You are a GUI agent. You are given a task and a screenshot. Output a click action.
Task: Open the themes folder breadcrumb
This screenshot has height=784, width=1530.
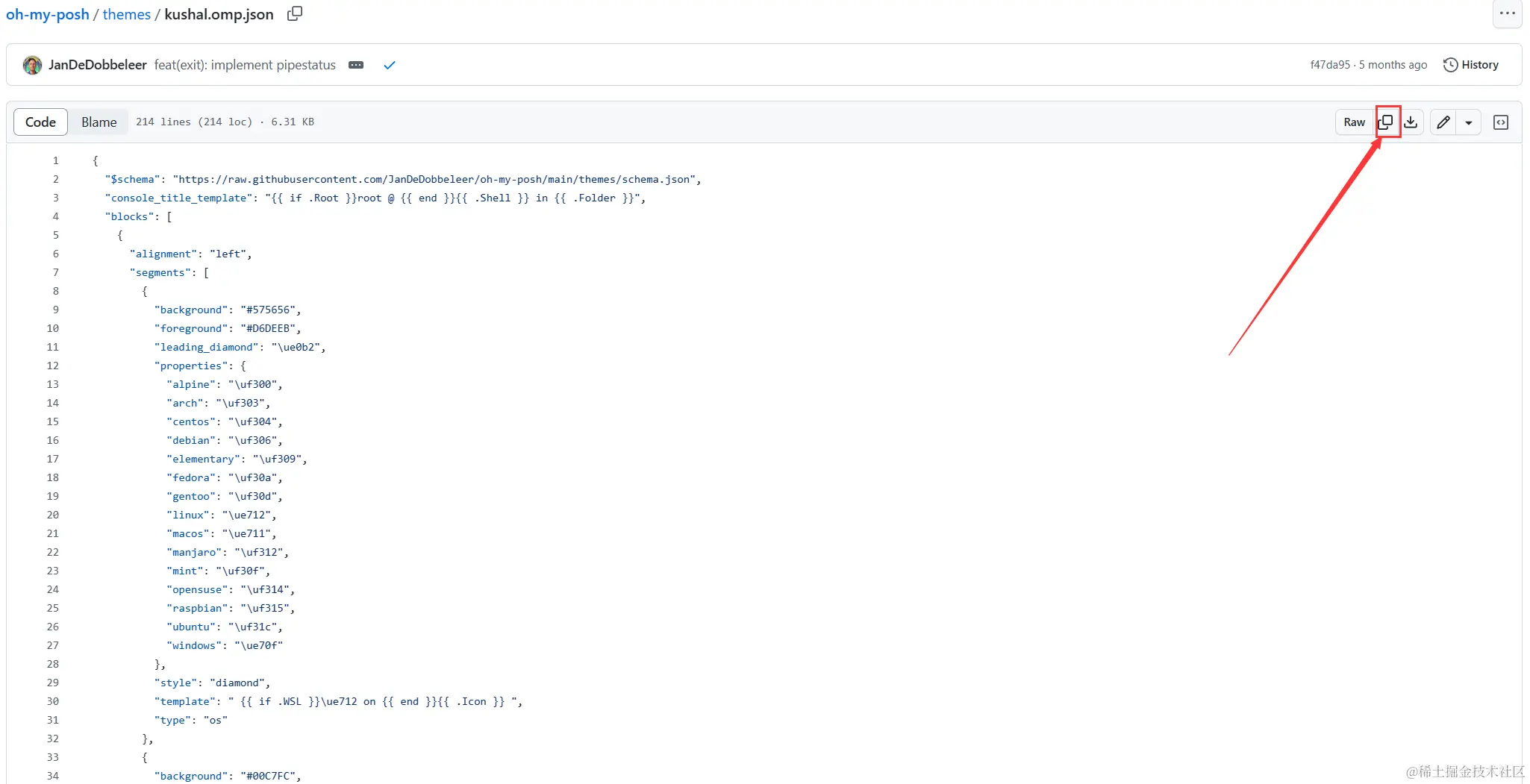click(x=127, y=14)
